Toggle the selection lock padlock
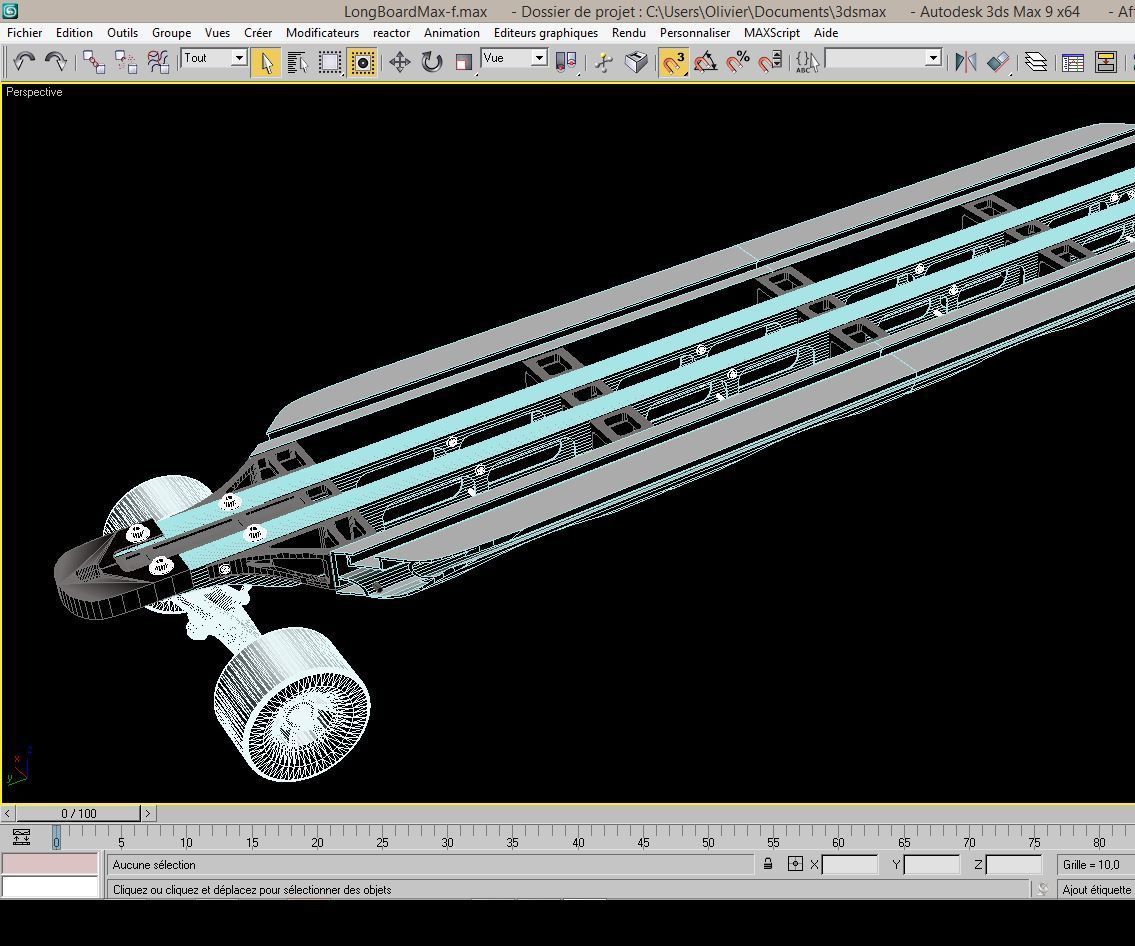Image resolution: width=1135 pixels, height=946 pixels. click(x=768, y=864)
